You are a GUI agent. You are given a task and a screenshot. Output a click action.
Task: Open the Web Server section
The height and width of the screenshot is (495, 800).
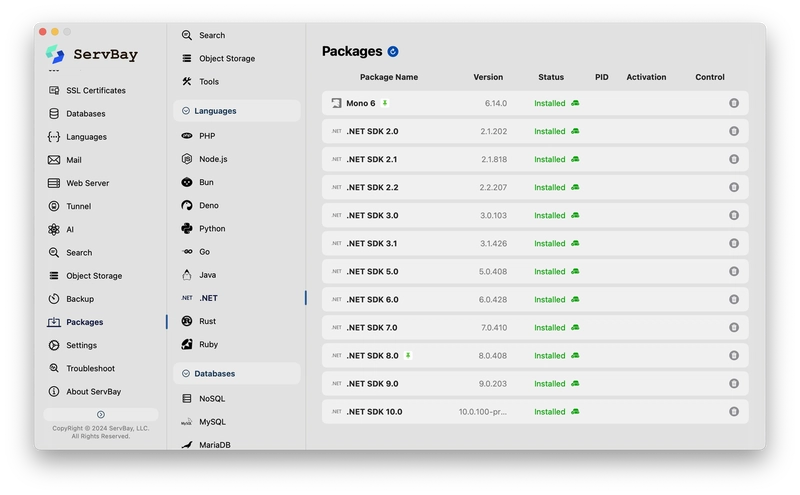pyautogui.click(x=87, y=183)
